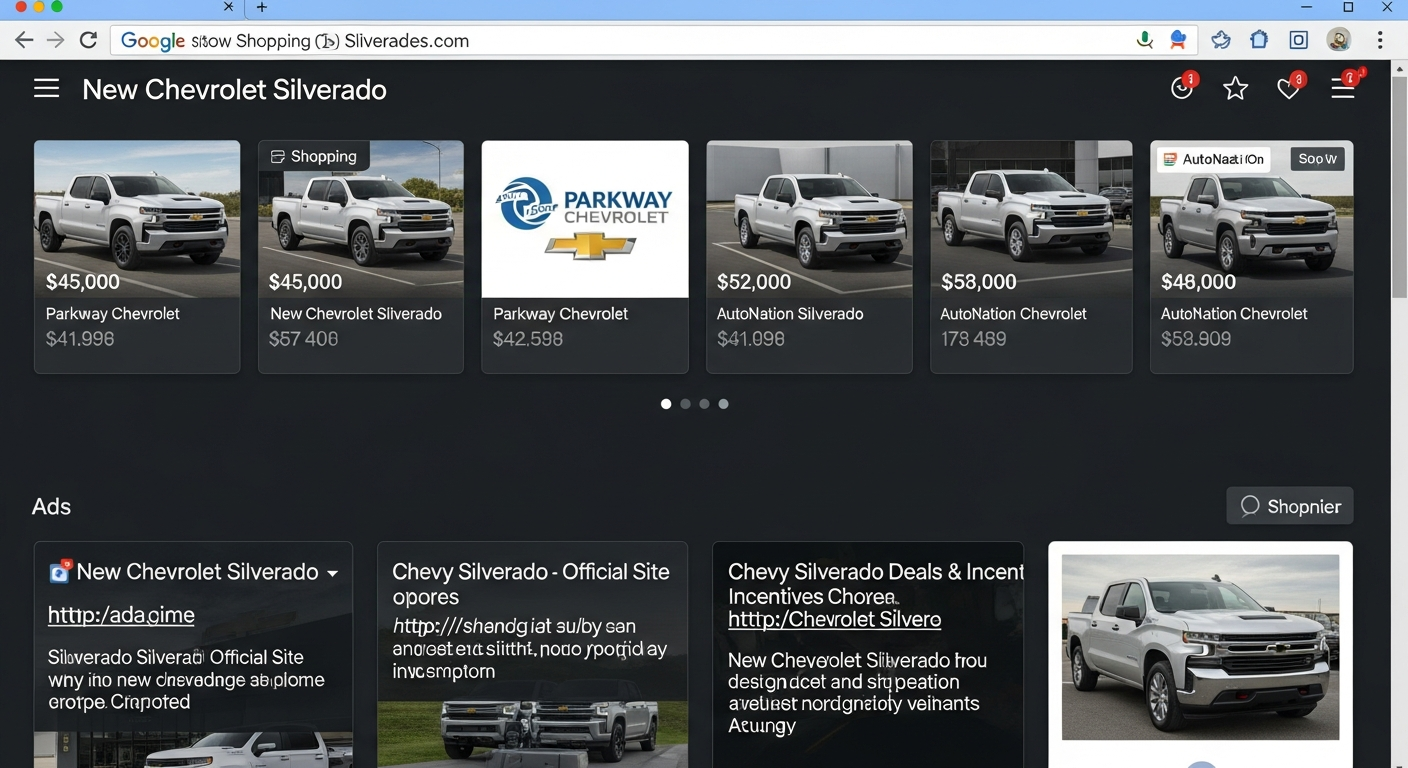Select the first carousel page dot
Image resolution: width=1408 pixels, height=768 pixels.
point(666,404)
